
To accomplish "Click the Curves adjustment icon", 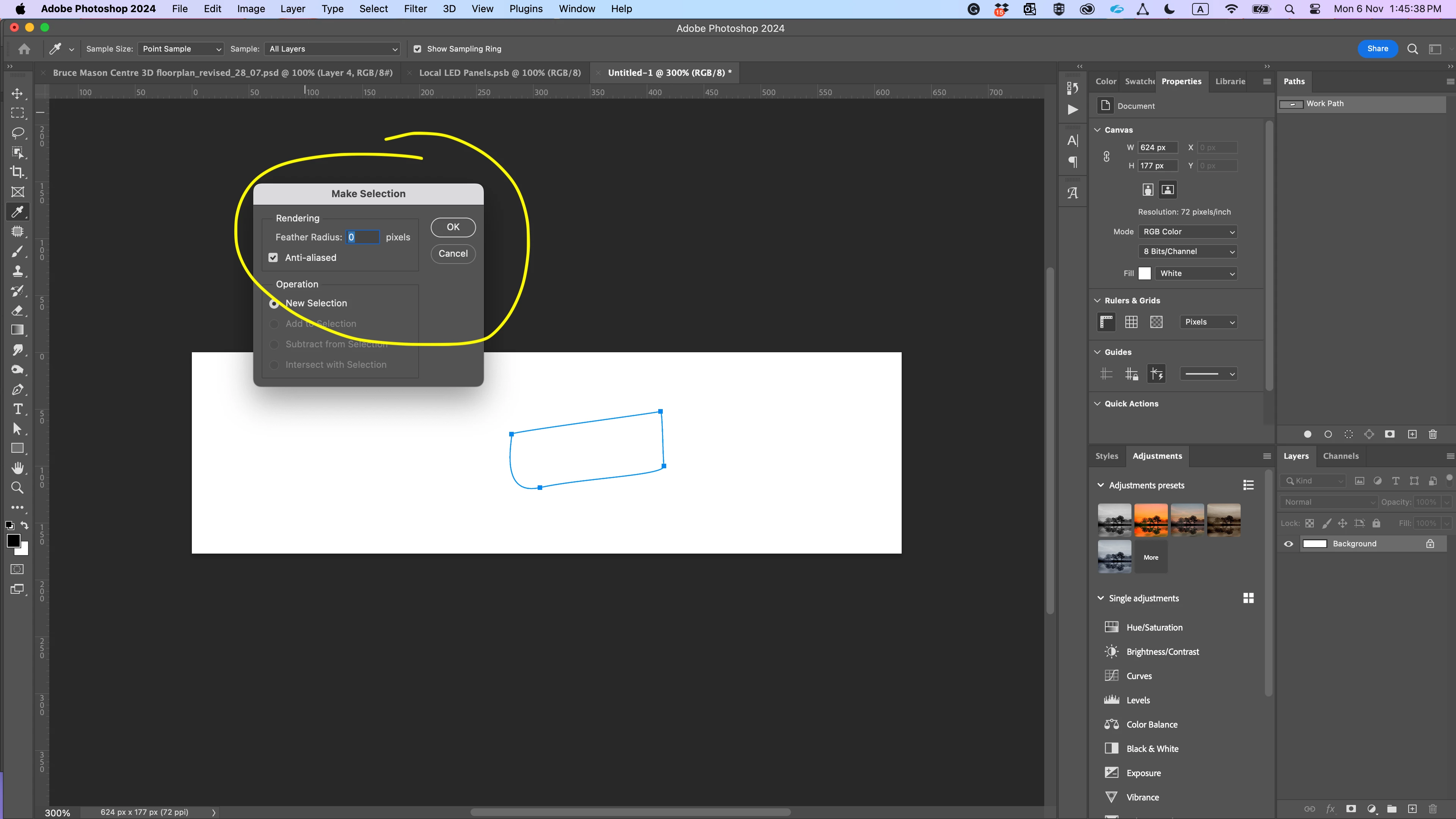I will click(x=1111, y=675).
